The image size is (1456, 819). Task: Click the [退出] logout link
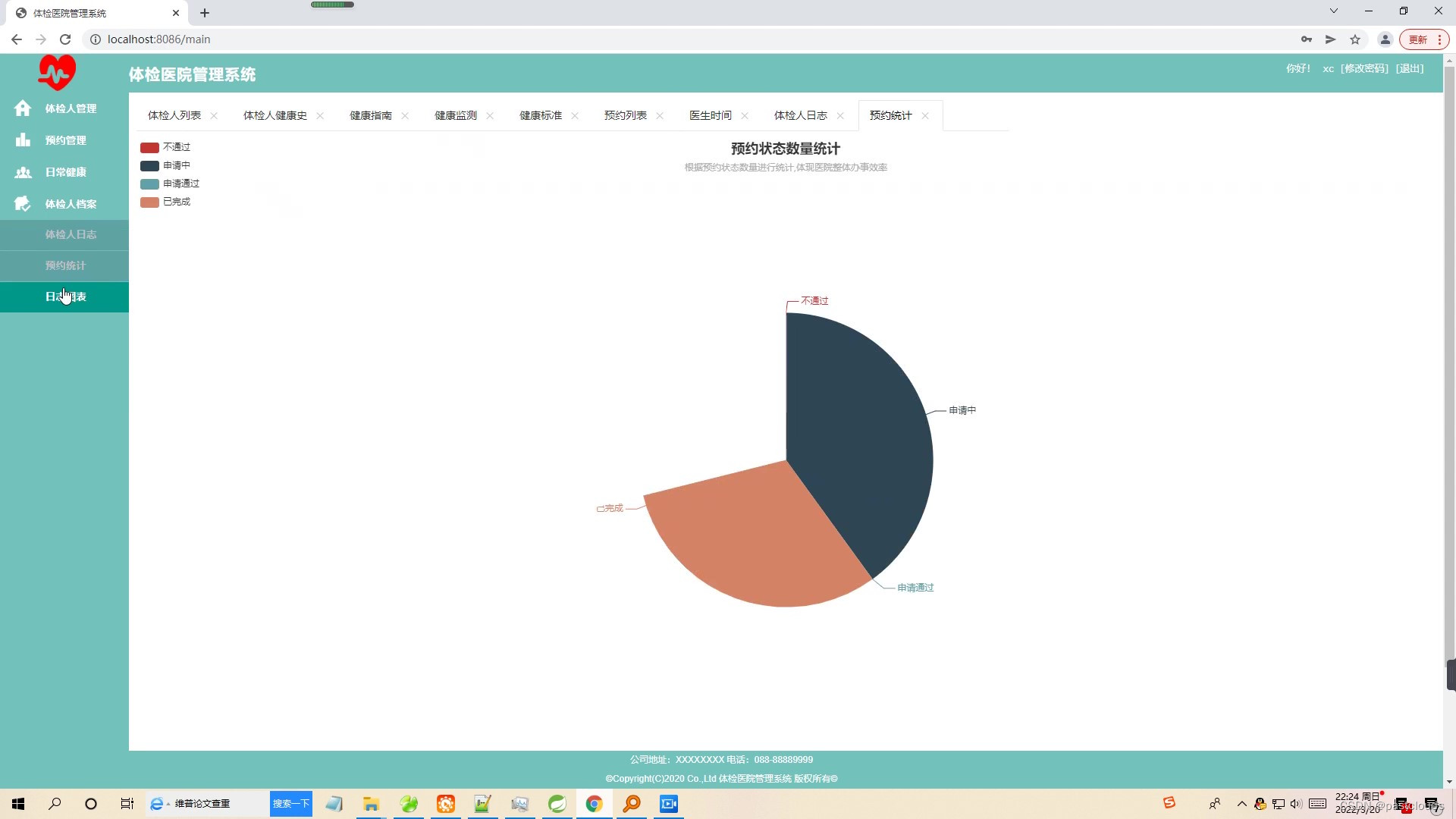(1409, 68)
